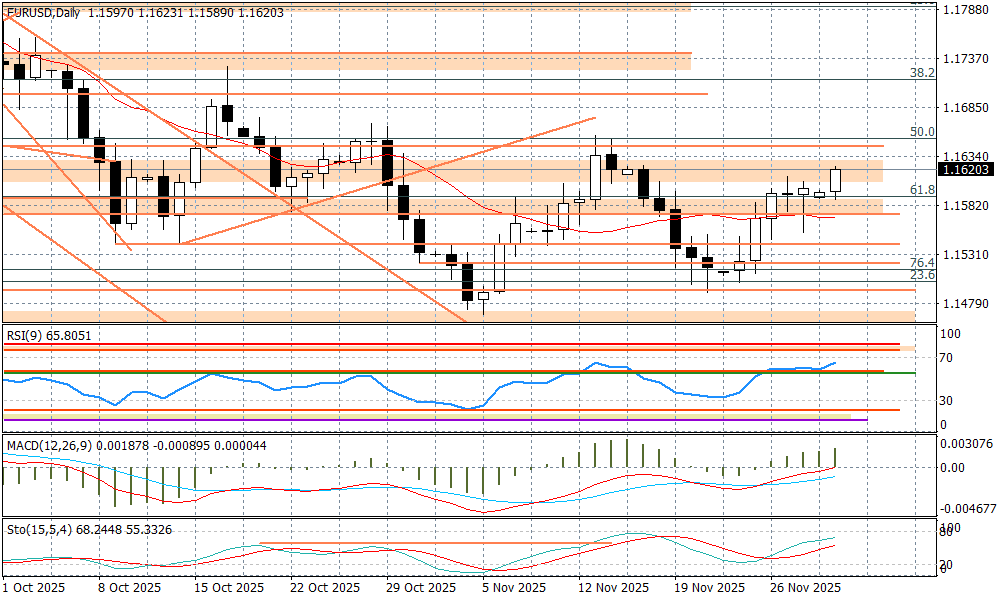Click the 26 Nov 2025 date marker

click(806, 588)
